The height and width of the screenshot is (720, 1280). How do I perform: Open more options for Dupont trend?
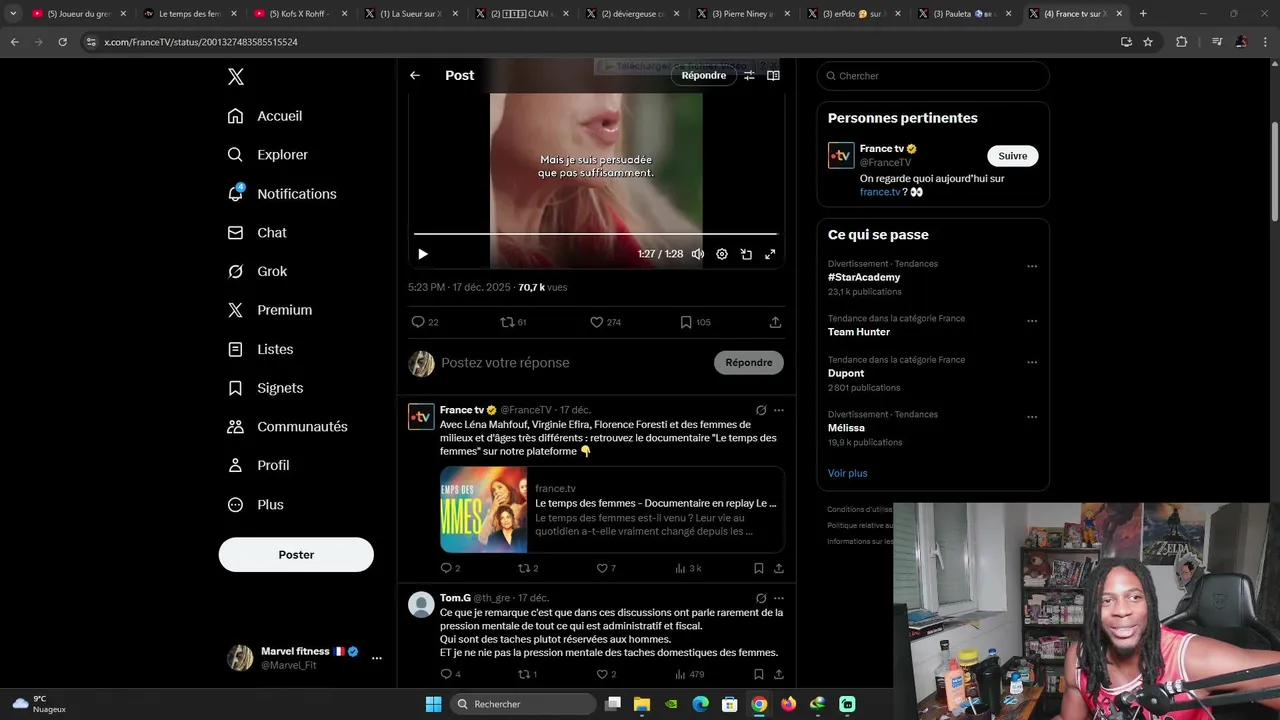coord(1032,362)
